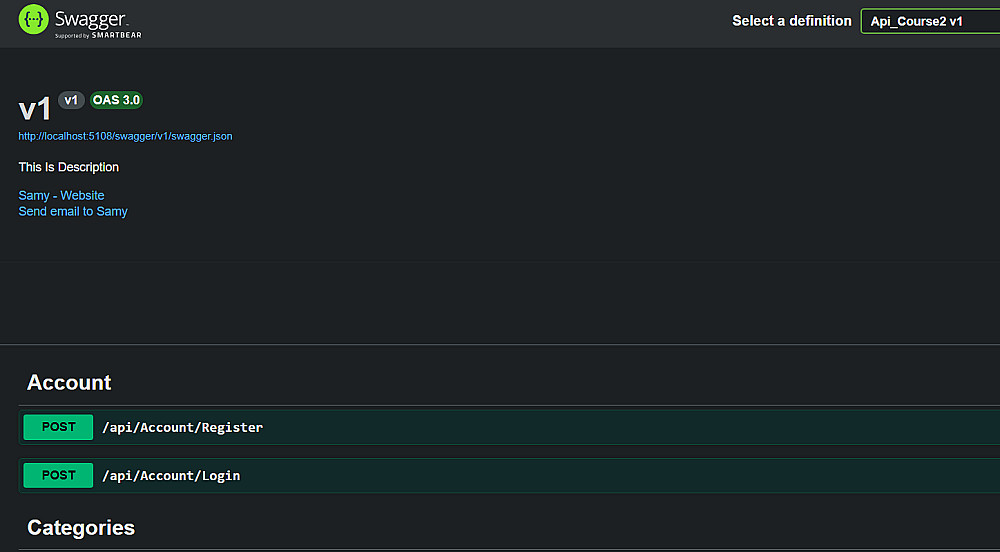Image resolution: width=1000 pixels, height=552 pixels.
Task: Click the POST badge for Account Register
Action: (58, 427)
